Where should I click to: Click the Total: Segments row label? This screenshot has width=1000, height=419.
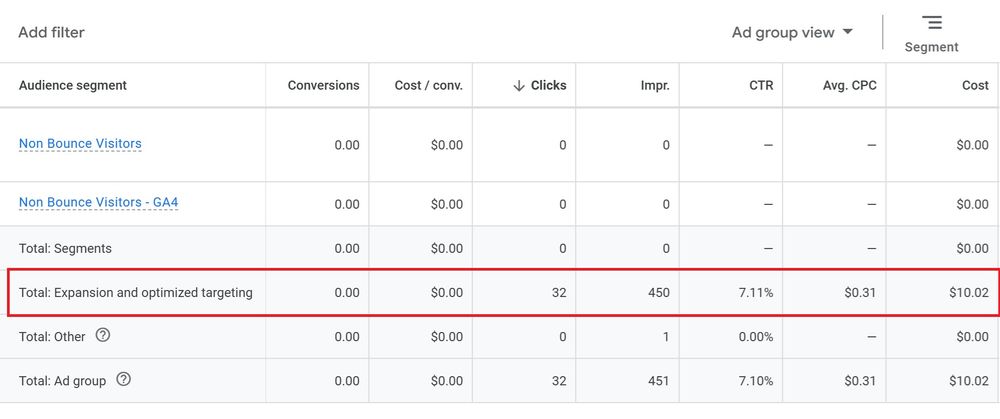pos(65,248)
